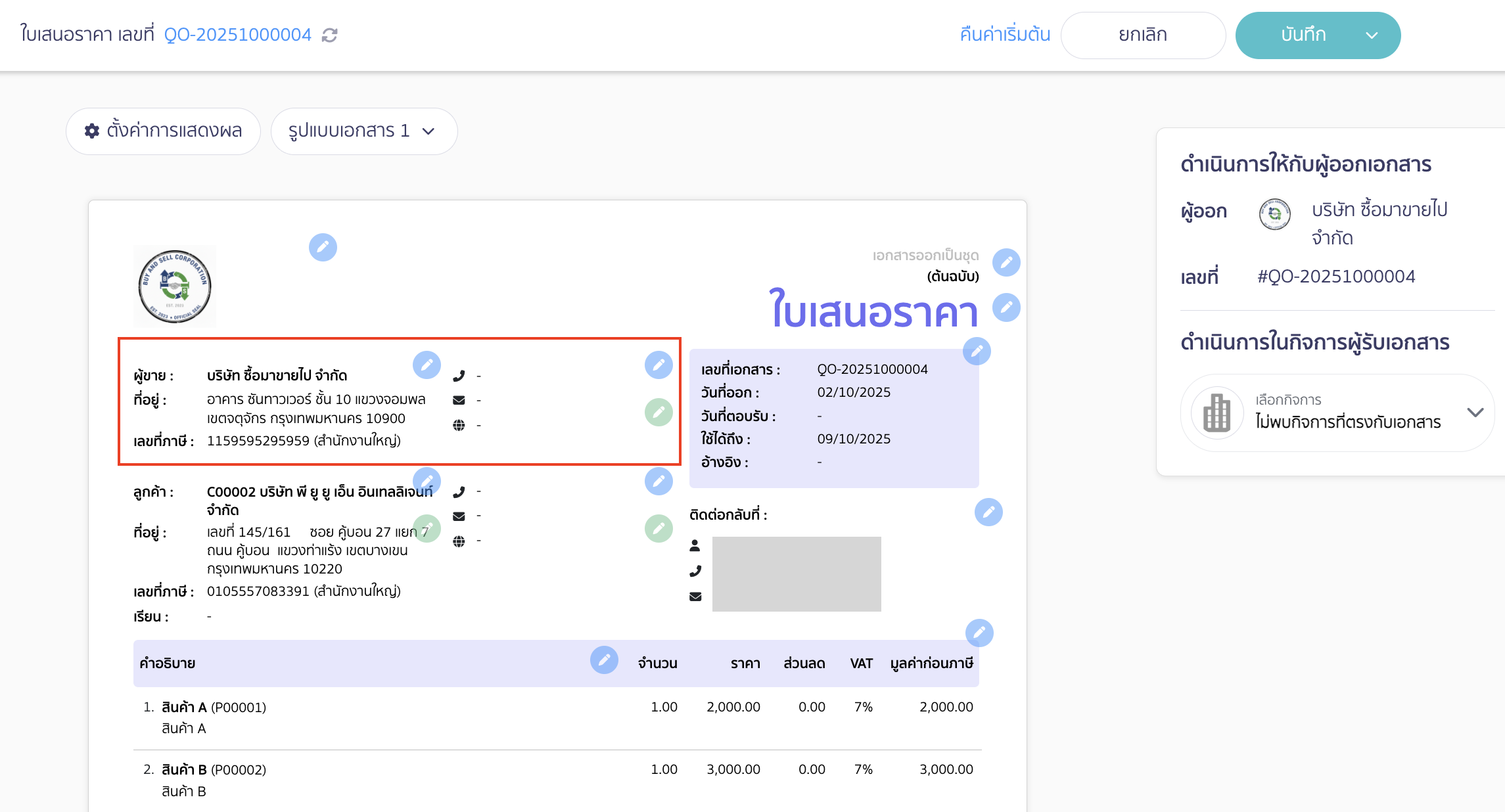
Task: Open the เลือกกิจการ business selector
Action: click(x=1337, y=413)
